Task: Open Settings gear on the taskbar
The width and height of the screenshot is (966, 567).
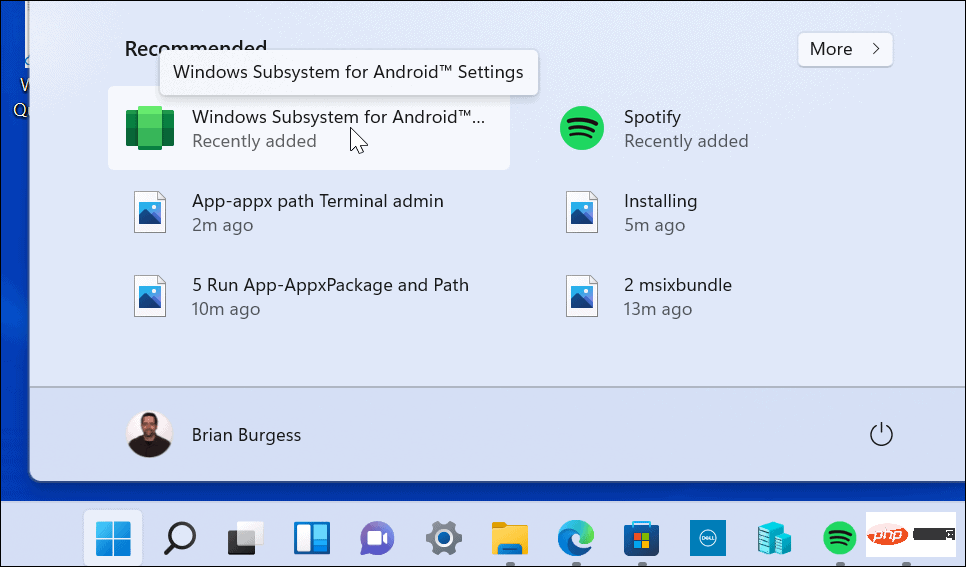Action: 444,538
